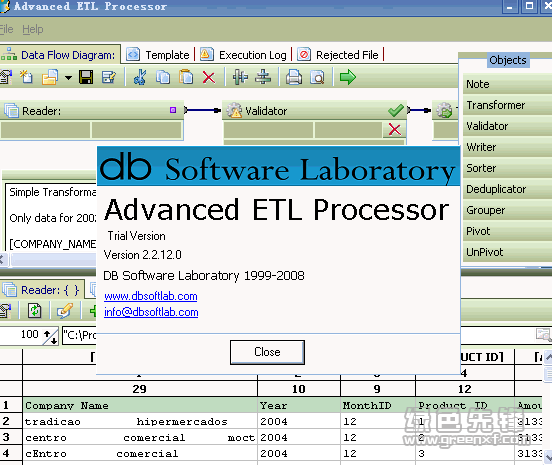Viewport: 552px width, 465px height.
Task: Click the Year header cell in the grid
Action: [299, 406]
